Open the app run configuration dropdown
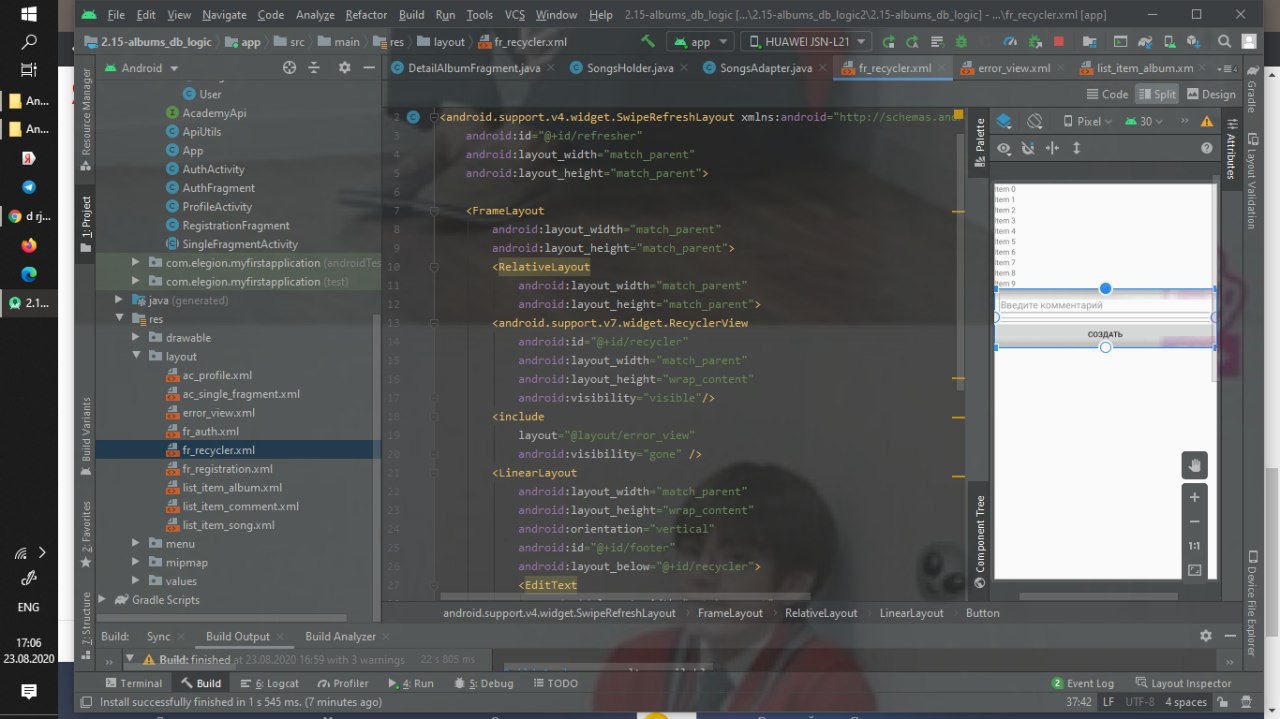 [700, 42]
